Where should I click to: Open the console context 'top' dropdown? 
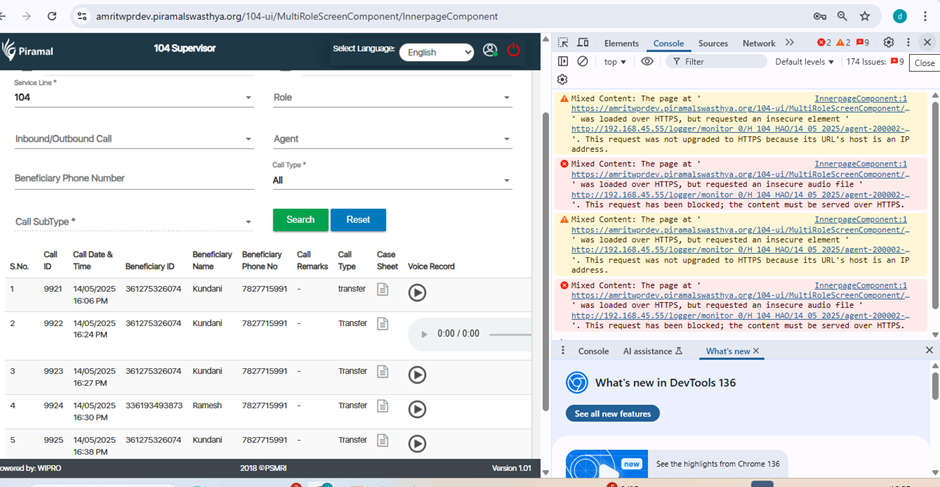(615, 62)
